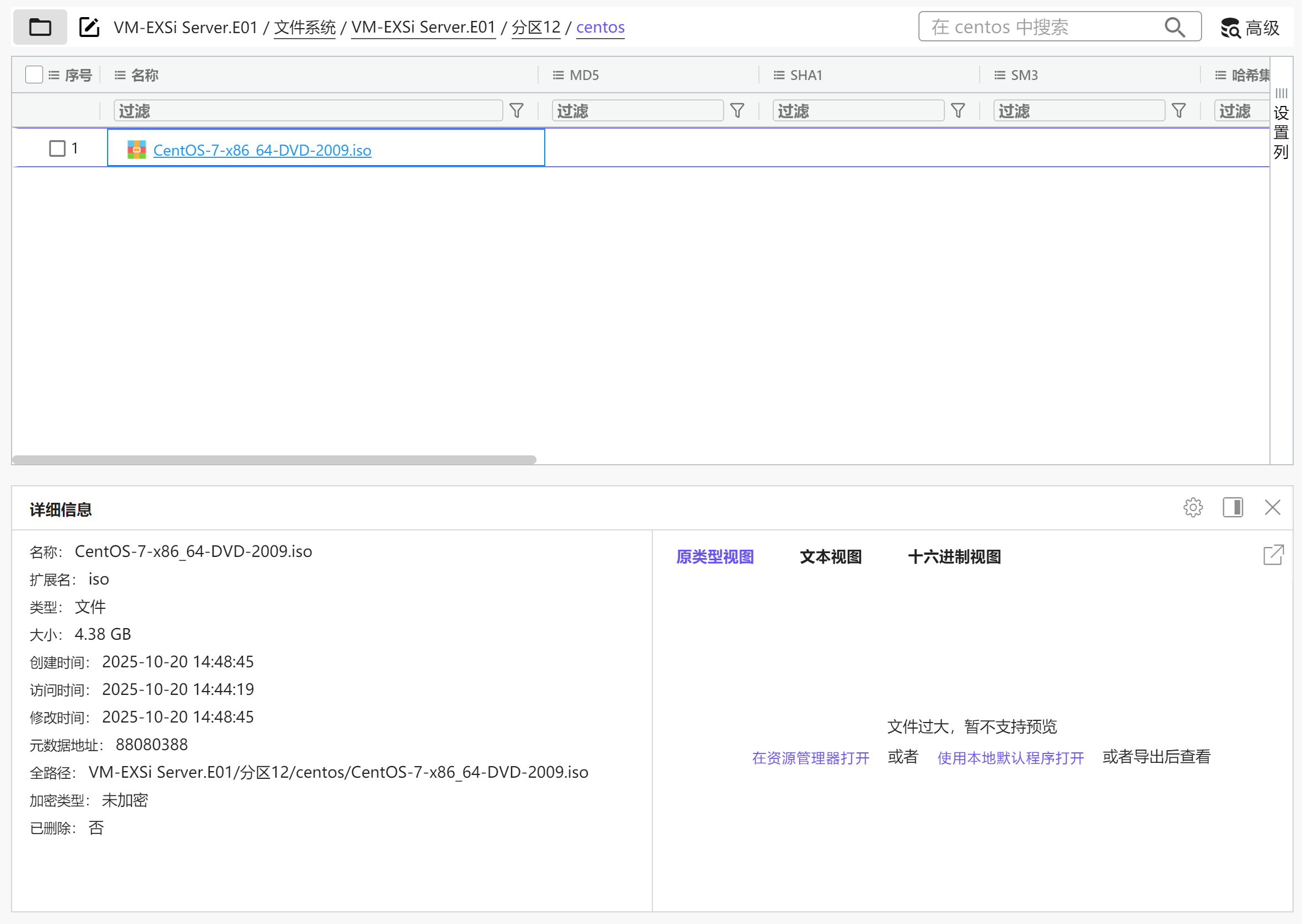Tick the select-all checkbox in the header
The height and width of the screenshot is (924, 1302).
[x=34, y=75]
